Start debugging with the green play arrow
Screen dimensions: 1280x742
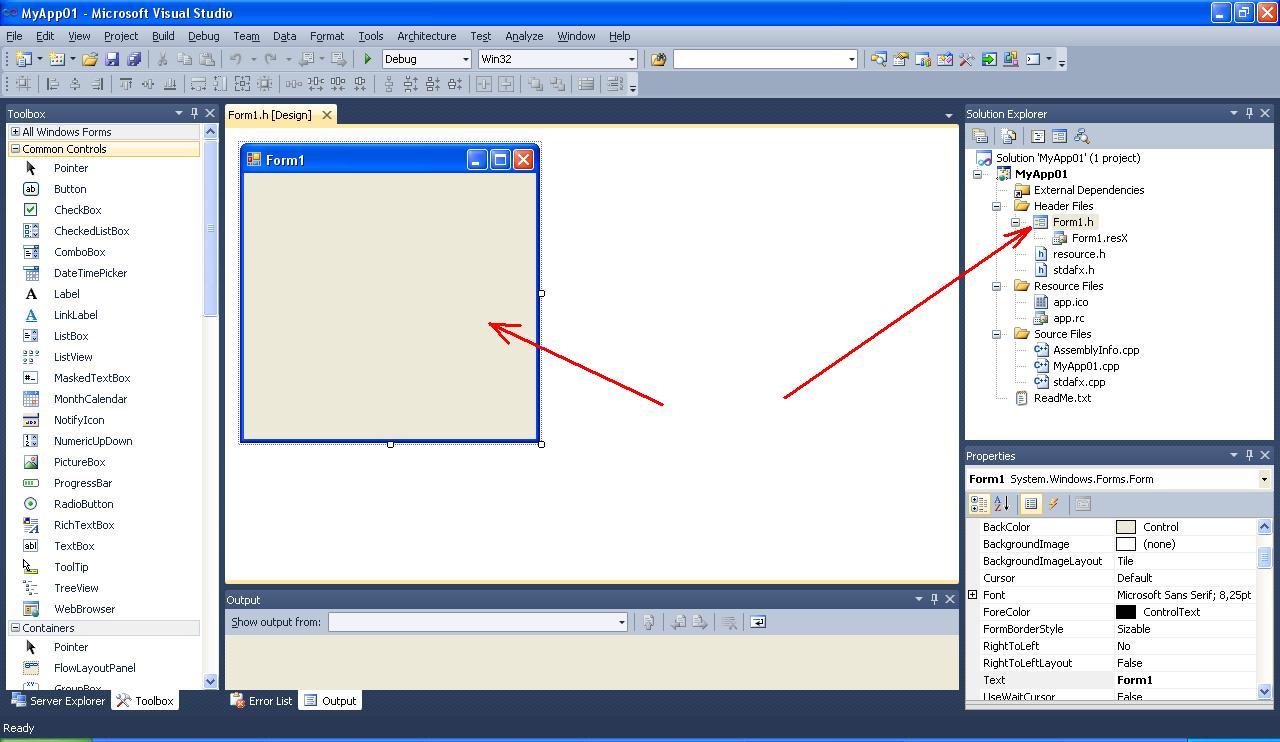368,59
